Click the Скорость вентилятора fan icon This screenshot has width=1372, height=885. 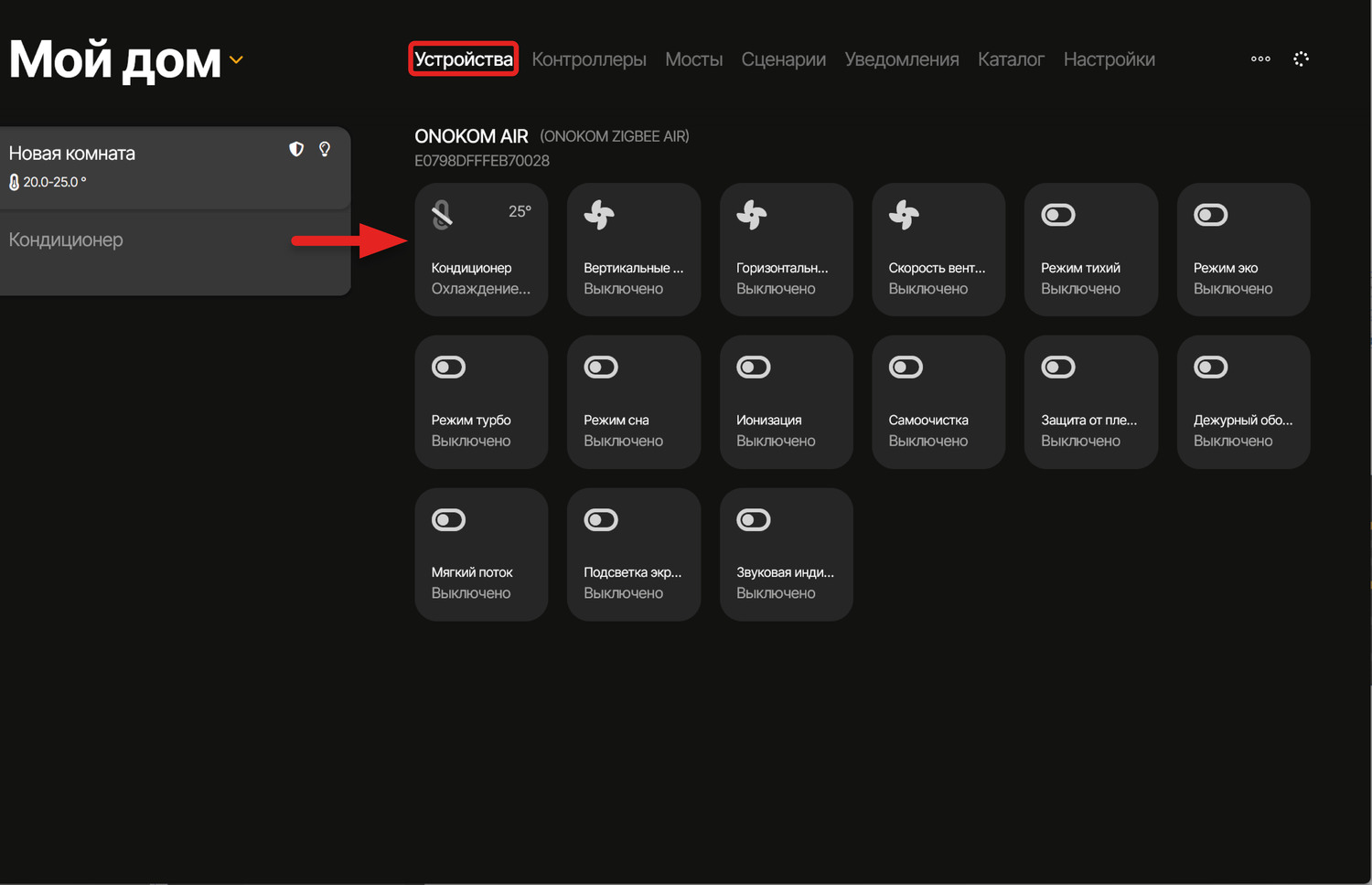coord(904,216)
